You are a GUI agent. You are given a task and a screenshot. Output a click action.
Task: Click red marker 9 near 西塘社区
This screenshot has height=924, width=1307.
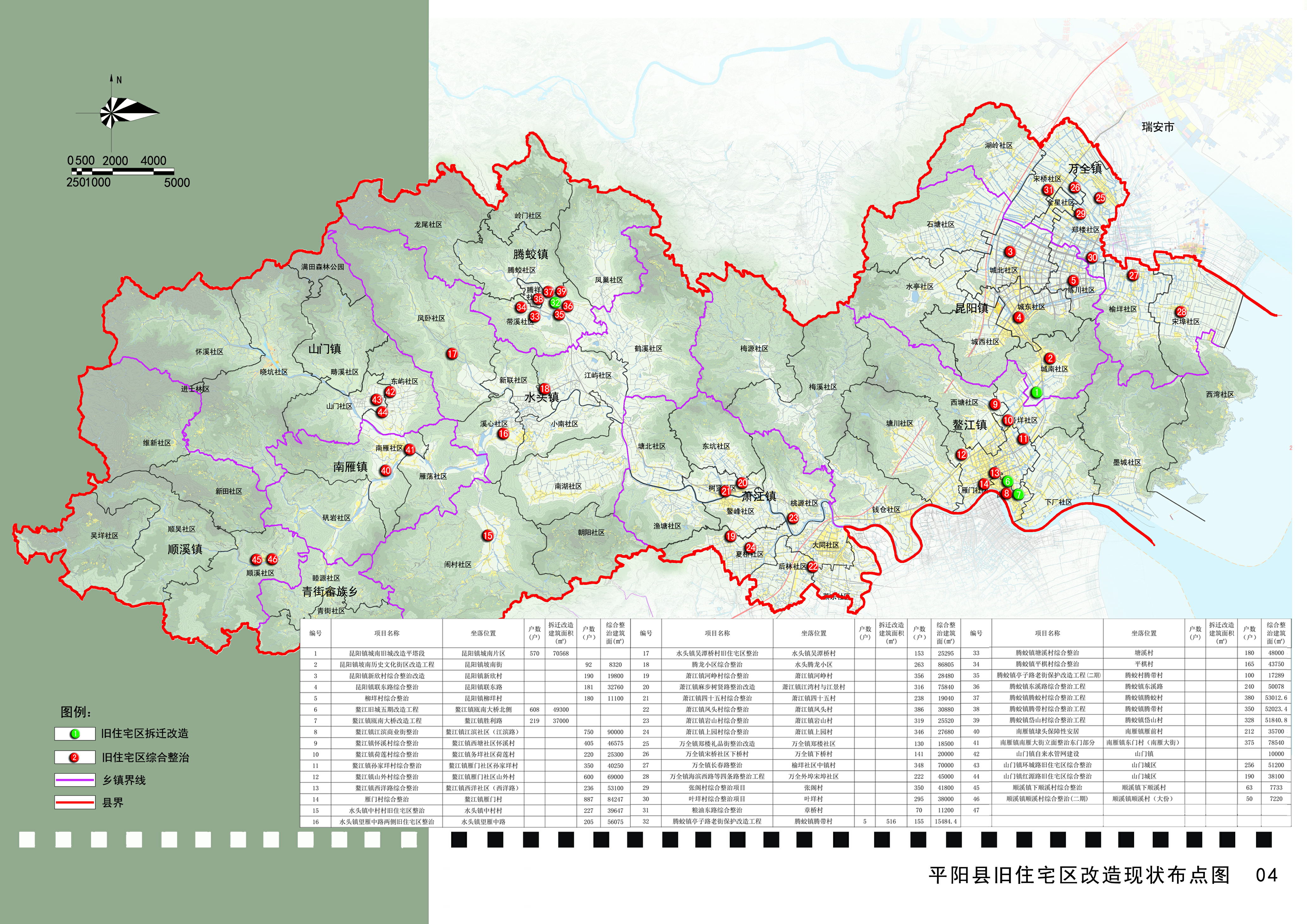click(995, 404)
